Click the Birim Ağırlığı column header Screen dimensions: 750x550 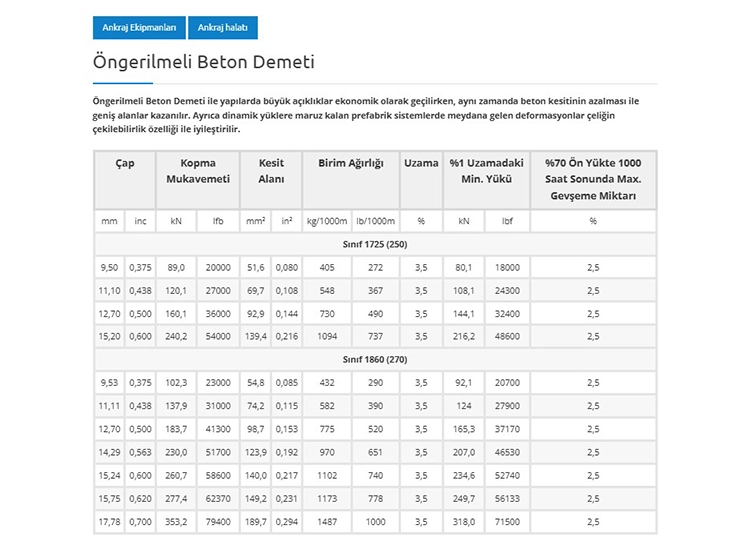coord(350,163)
